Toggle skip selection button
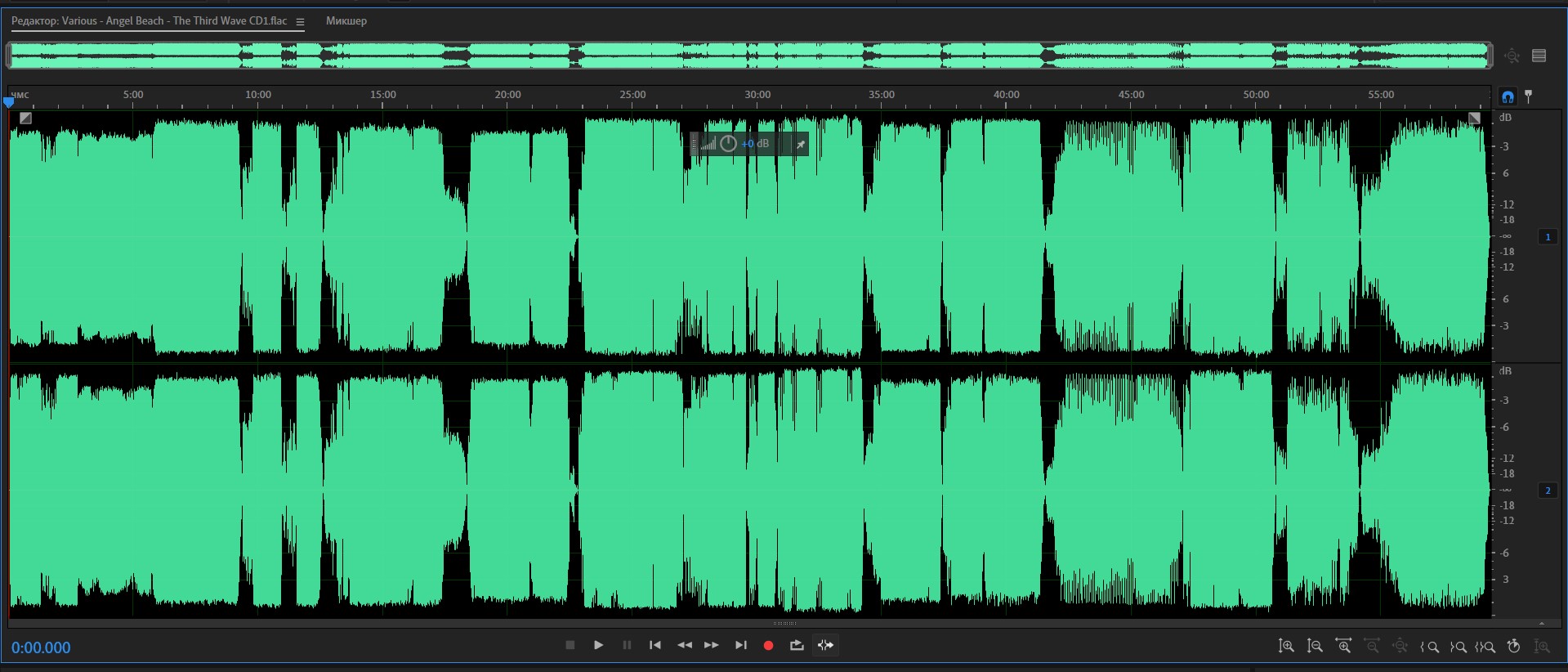This screenshot has height=672, width=1568. (x=826, y=646)
